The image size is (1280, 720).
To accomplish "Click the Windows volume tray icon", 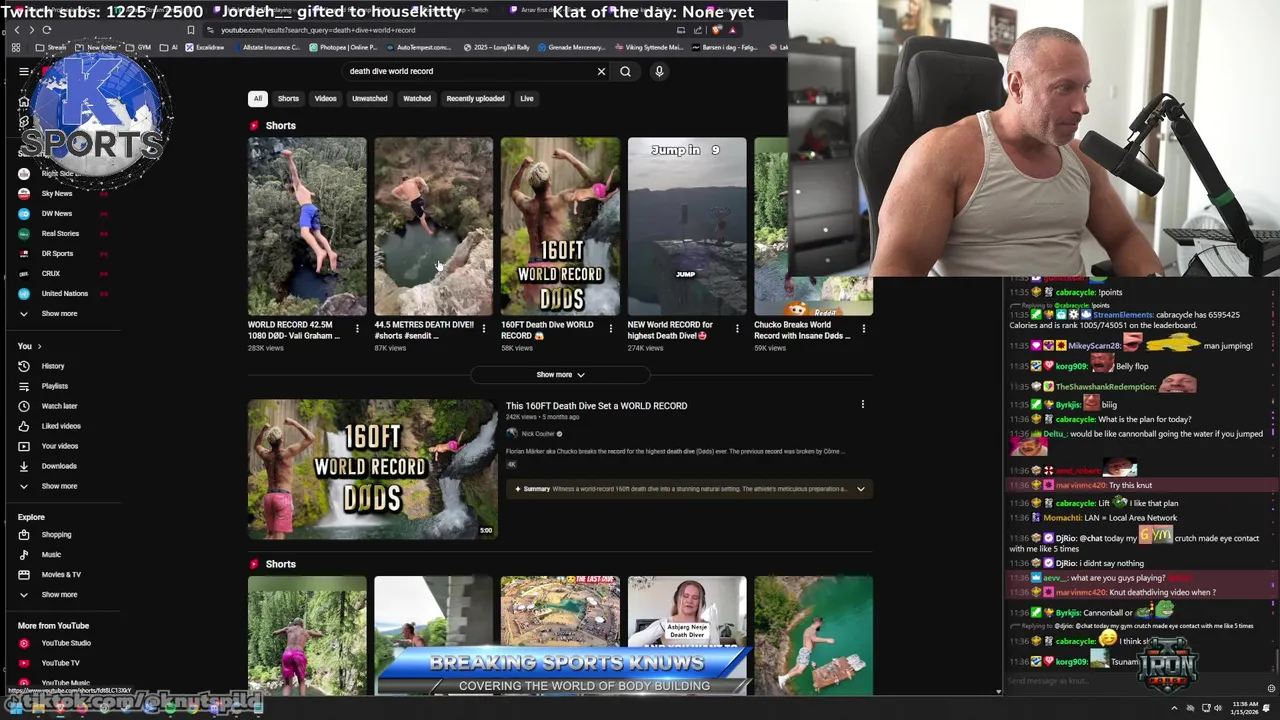I will click(1218, 708).
